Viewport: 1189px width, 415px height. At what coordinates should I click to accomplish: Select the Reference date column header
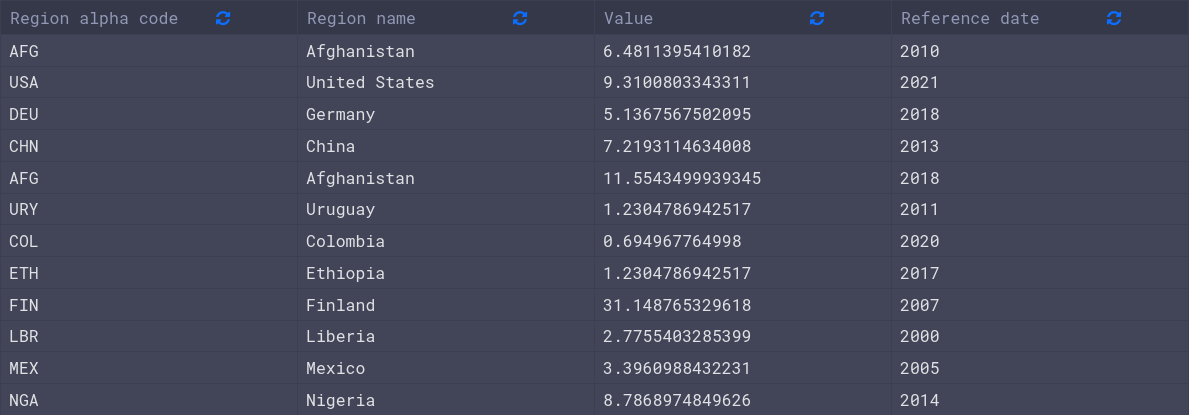click(x=1040, y=18)
